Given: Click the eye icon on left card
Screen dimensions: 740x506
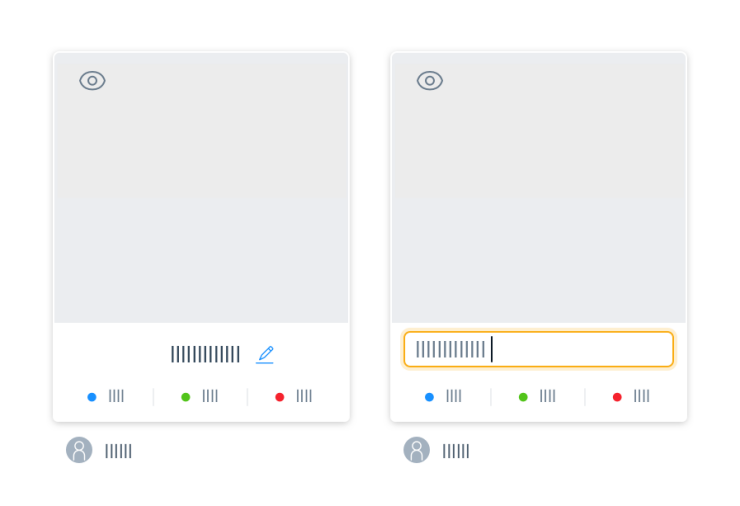Looking at the screenshot, I should click(x=93, y=81).
